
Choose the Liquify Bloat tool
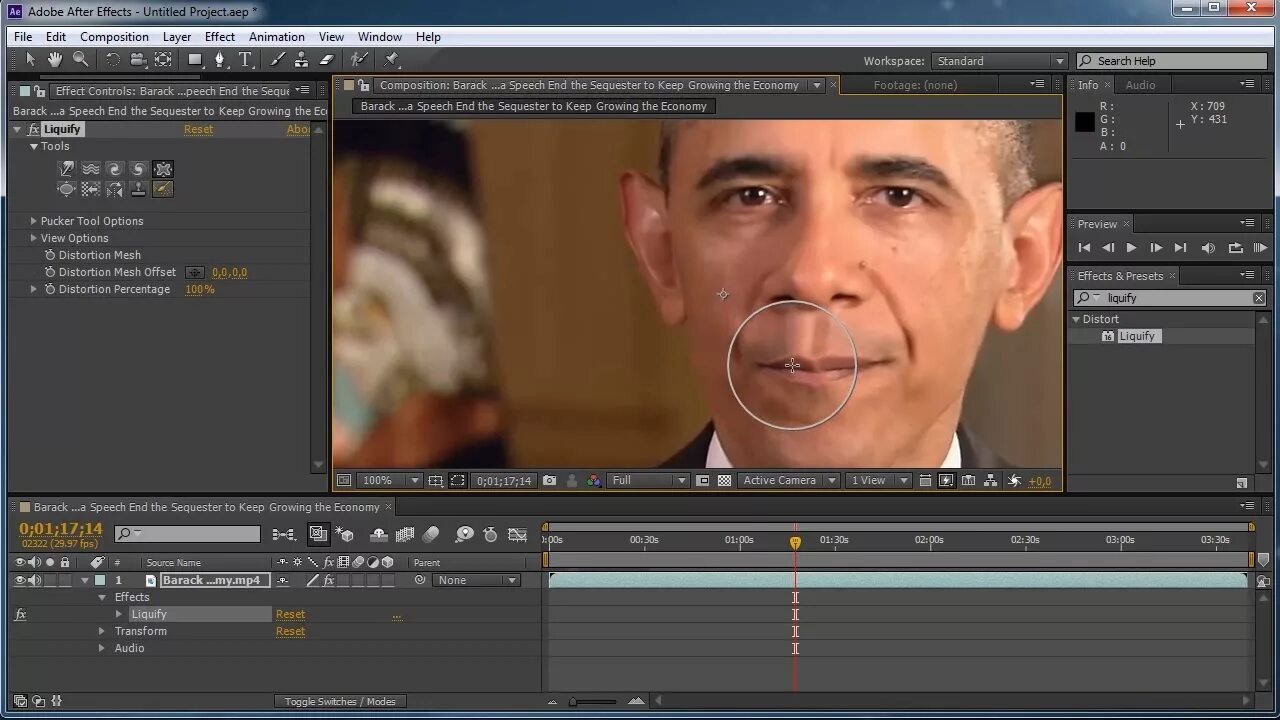(x=67, y=189)
